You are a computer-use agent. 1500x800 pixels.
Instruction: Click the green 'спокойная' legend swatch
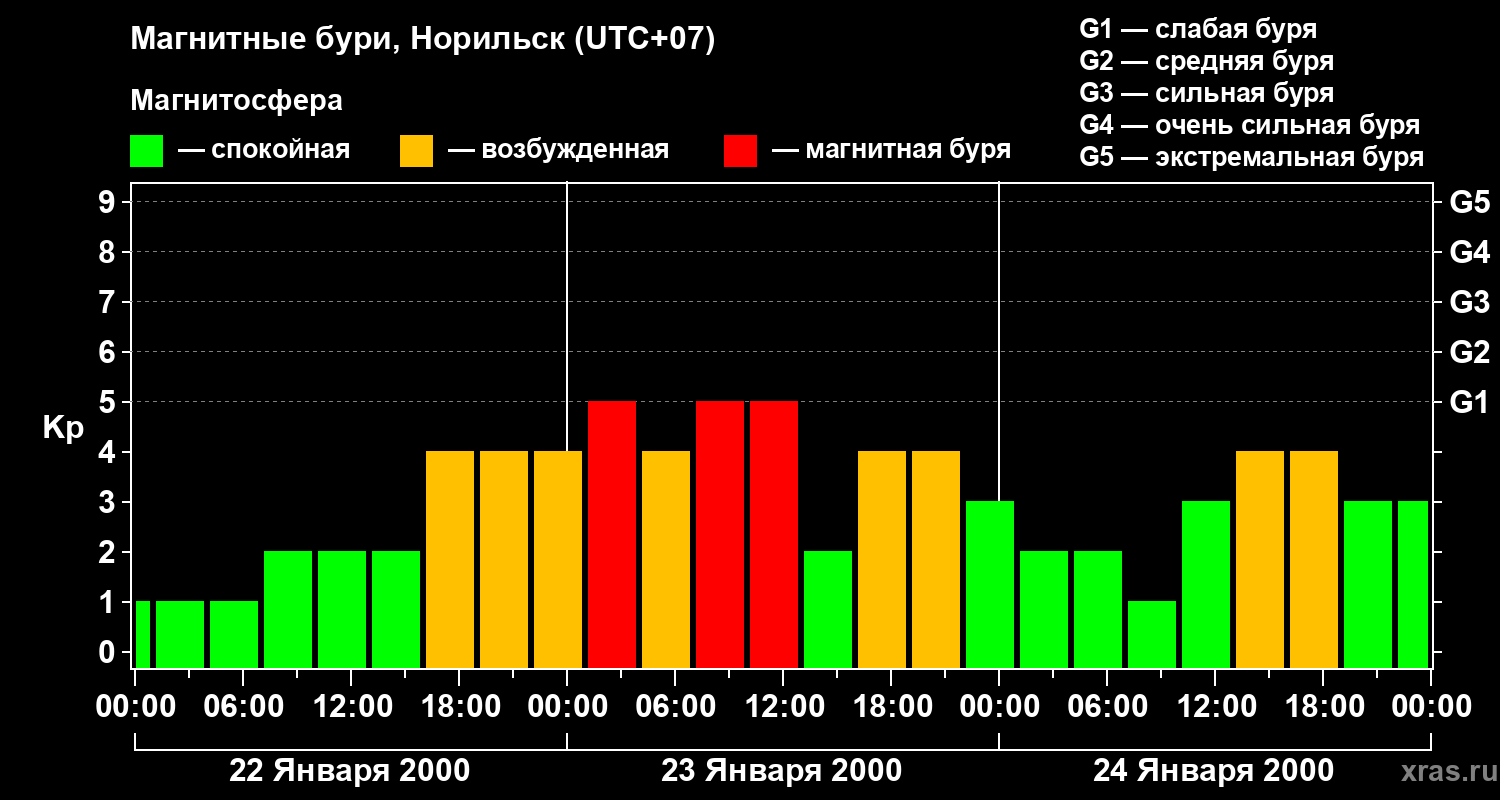(146, 151)
